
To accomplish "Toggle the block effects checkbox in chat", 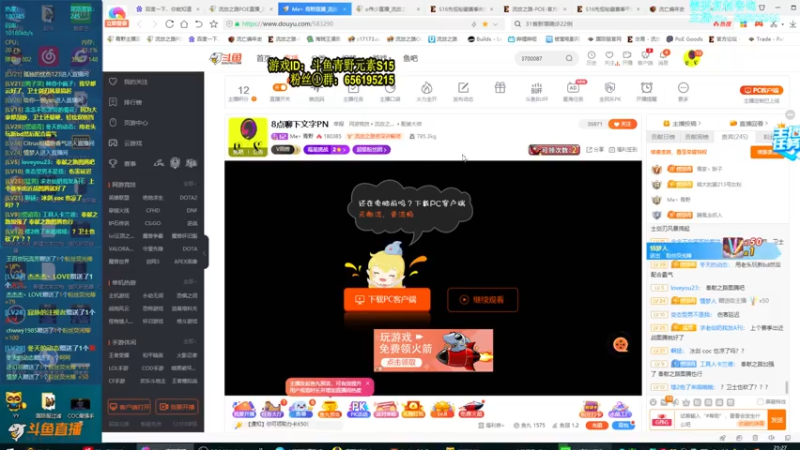I will coord(760,402).
